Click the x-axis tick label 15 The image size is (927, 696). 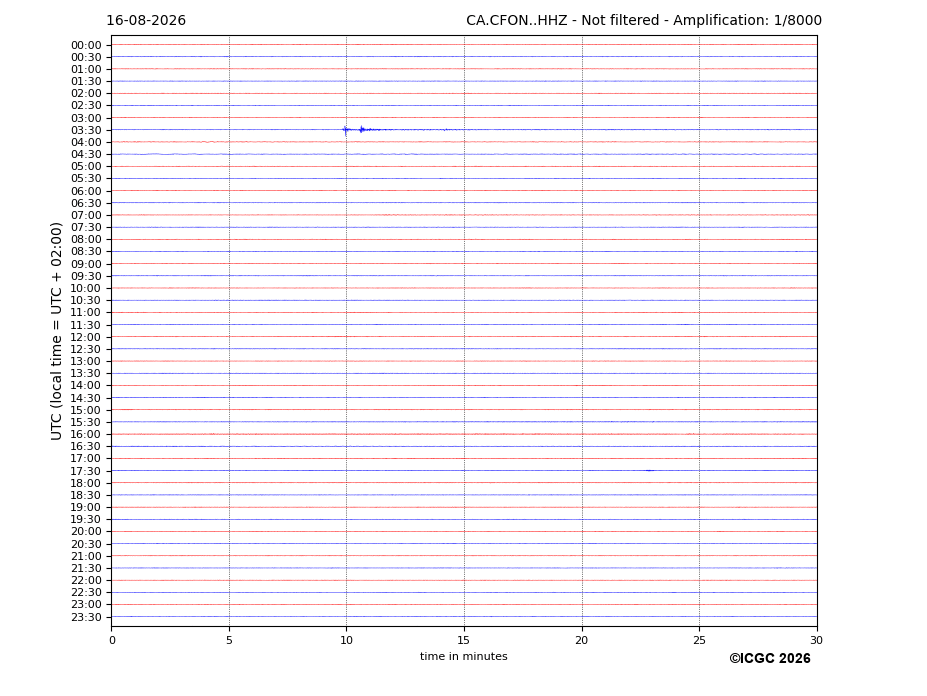click(x=464, y=640)
